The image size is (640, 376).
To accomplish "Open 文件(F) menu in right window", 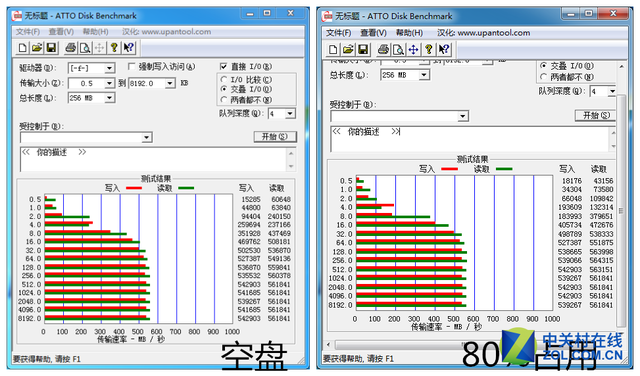I will [338, 33].
